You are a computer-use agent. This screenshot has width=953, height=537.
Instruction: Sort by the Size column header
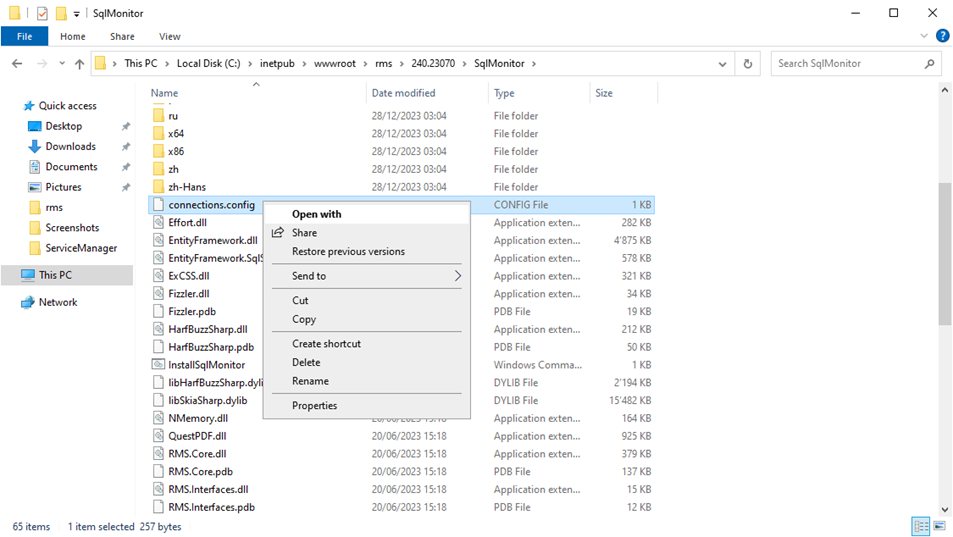tap(604, 93)
